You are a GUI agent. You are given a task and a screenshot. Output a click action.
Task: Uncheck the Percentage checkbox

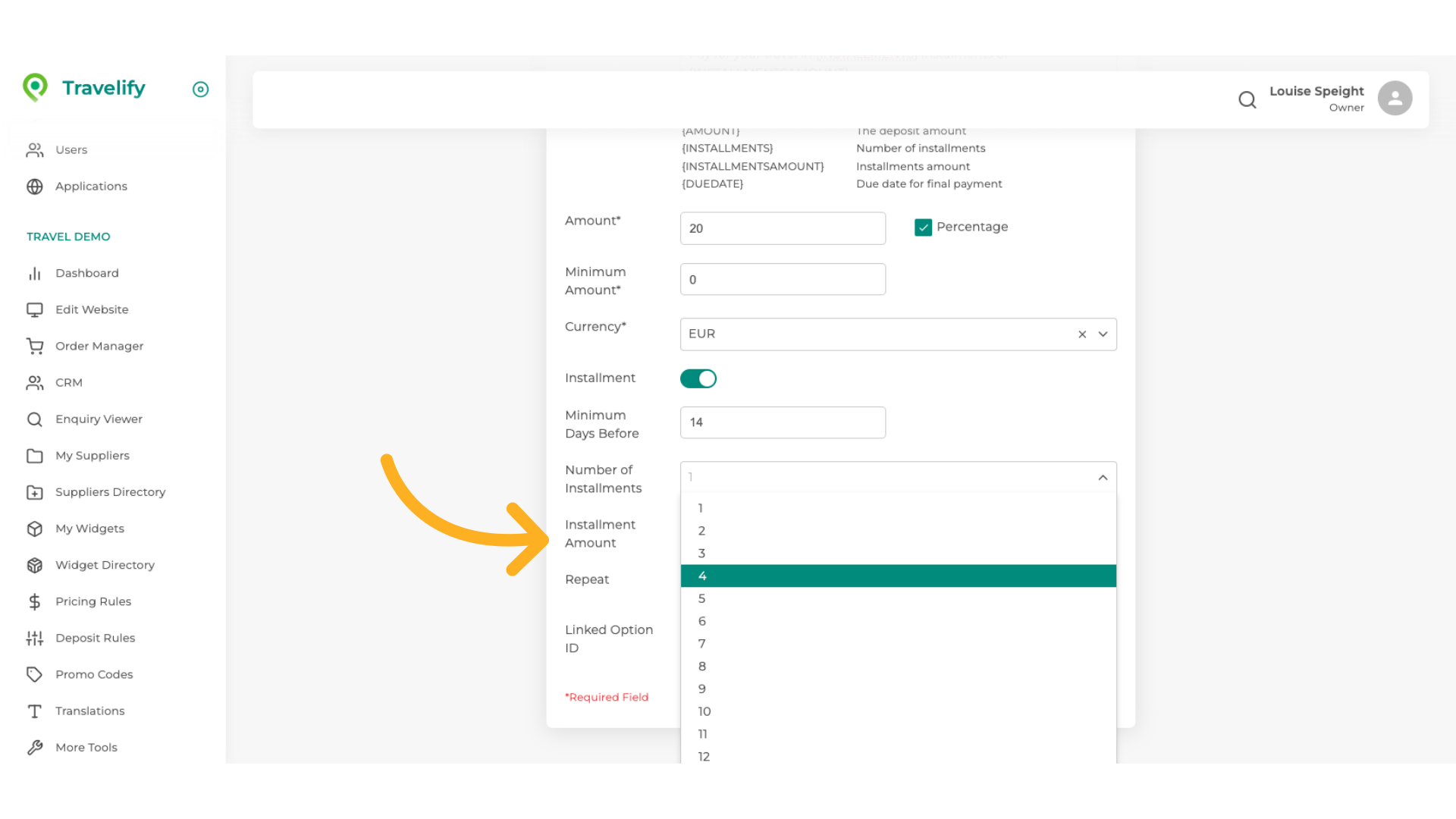coord(923,227)
